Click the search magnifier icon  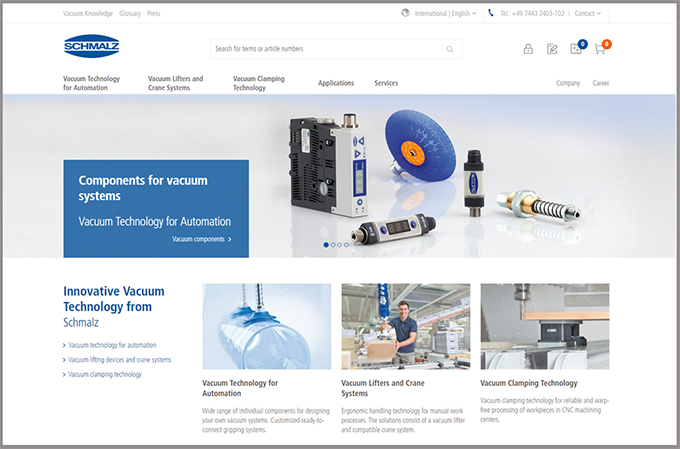(x=450, y=49)
